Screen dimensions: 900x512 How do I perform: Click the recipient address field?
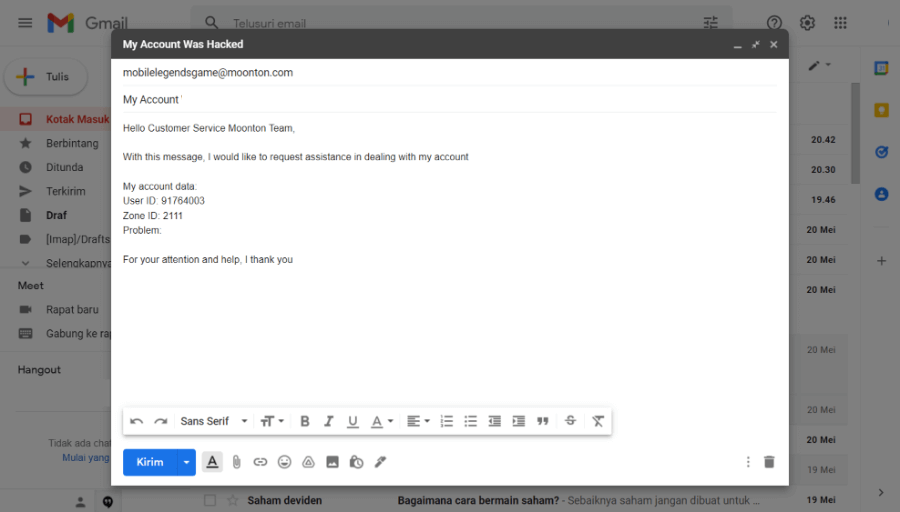[x=449, y=73]
